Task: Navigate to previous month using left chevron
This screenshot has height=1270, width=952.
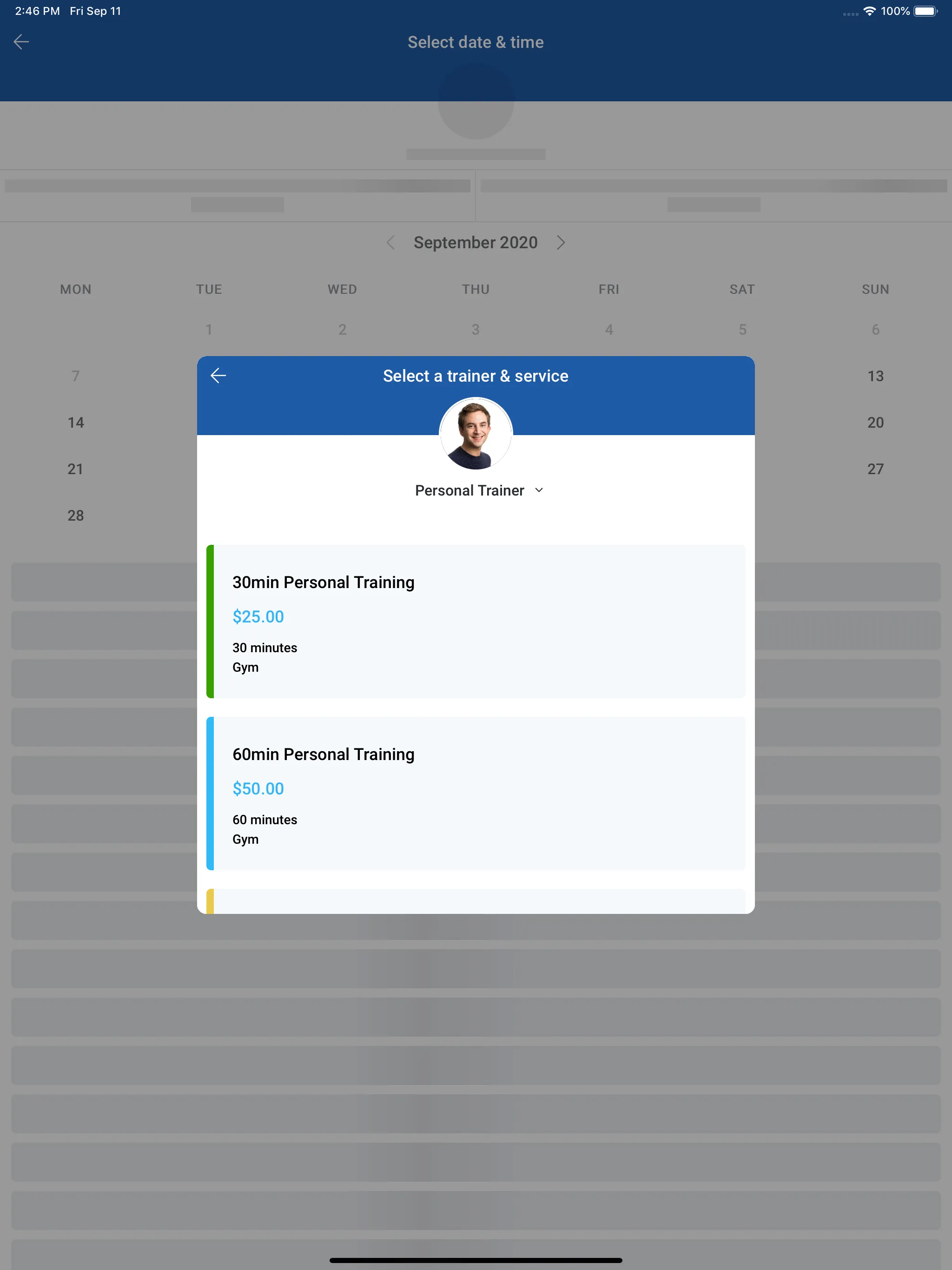Action: (x=391, y=242)
